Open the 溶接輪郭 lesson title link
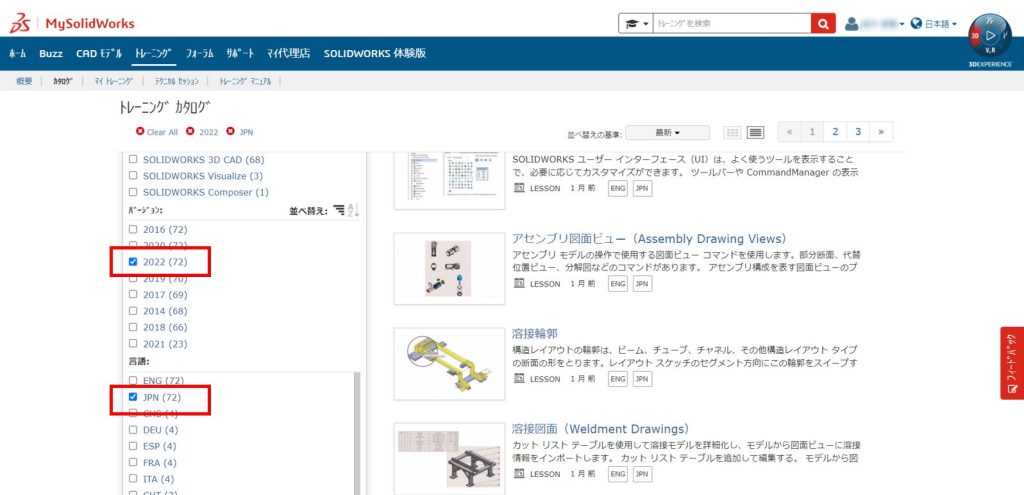 535,334
